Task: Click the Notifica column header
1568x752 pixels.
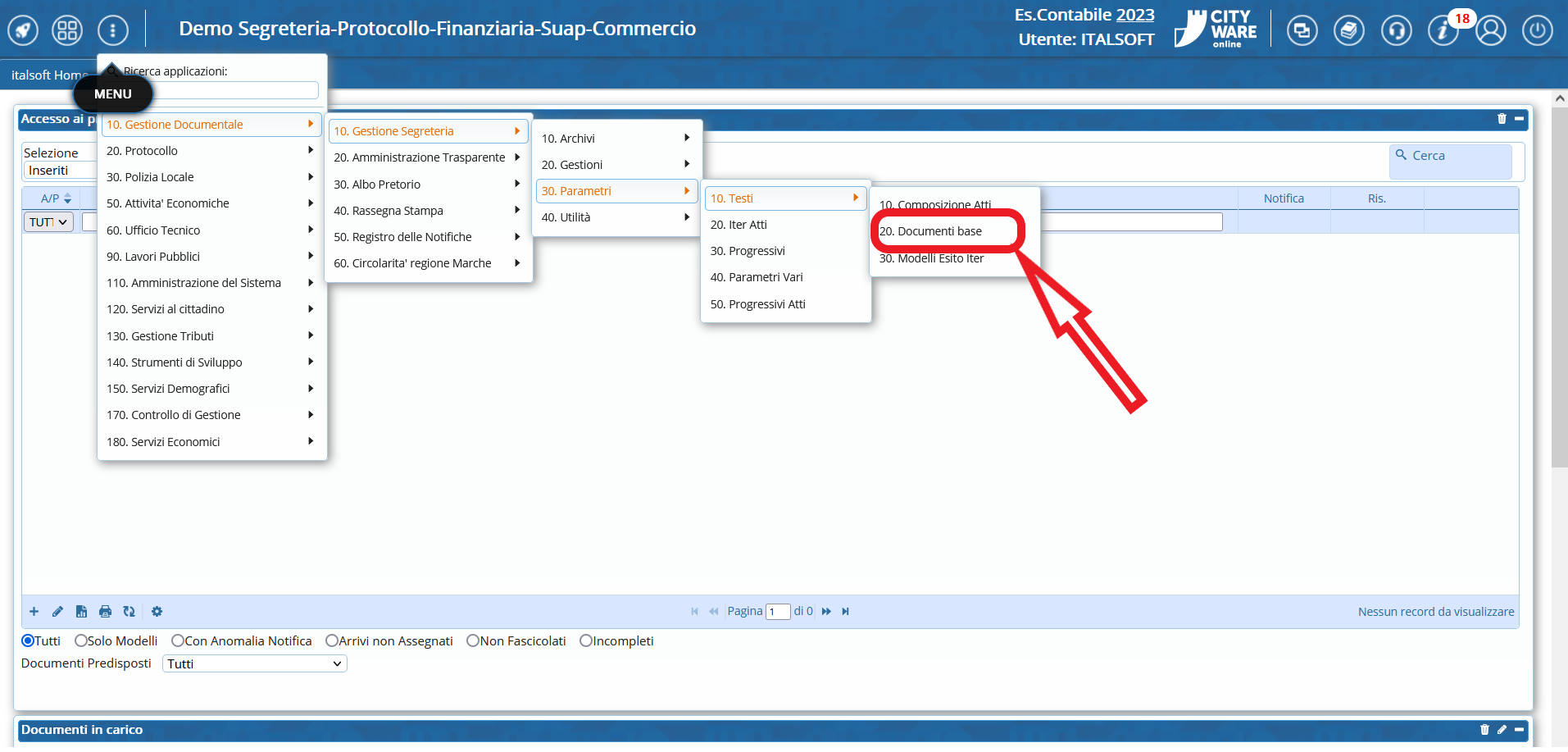Action: [x=1284, y=198]
